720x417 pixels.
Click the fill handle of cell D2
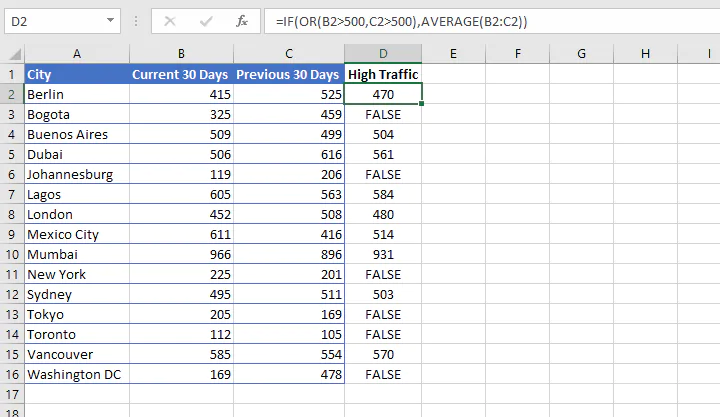point(422,104)
